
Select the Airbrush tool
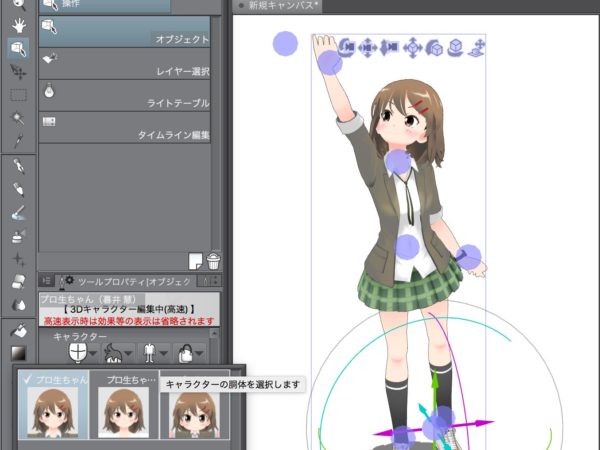tap(18, 236)
